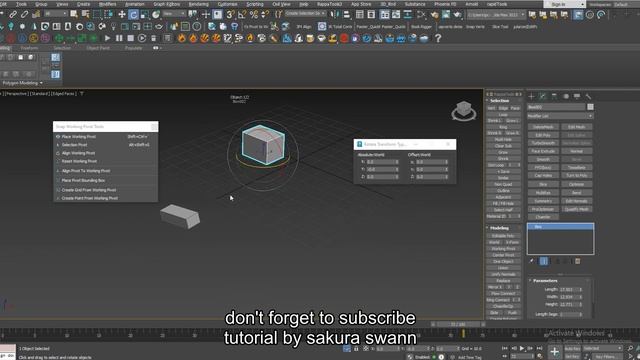Click the Pin Stack icon below modifier stack

[531, 261]
